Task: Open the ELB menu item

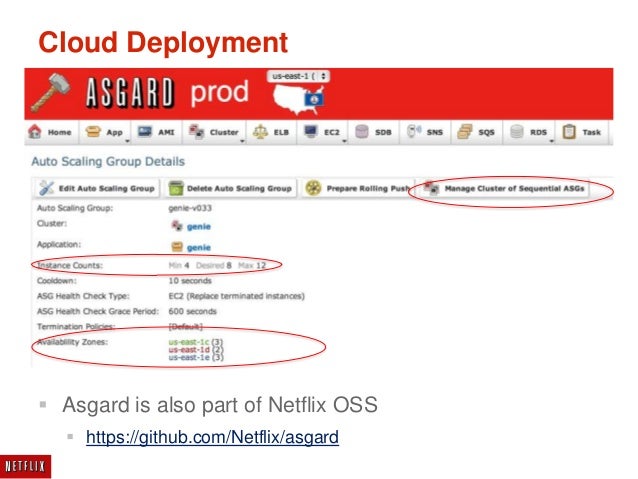Action: [271, 132]
